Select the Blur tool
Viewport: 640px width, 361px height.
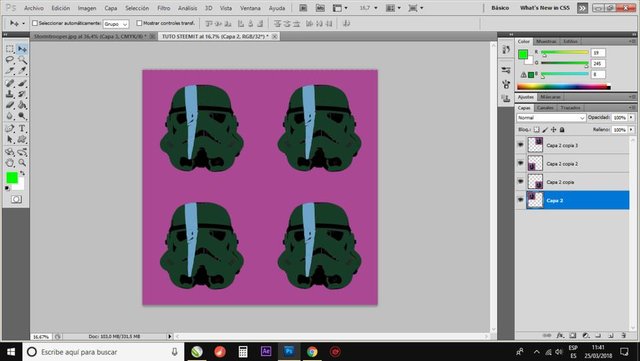coord(10,116)
